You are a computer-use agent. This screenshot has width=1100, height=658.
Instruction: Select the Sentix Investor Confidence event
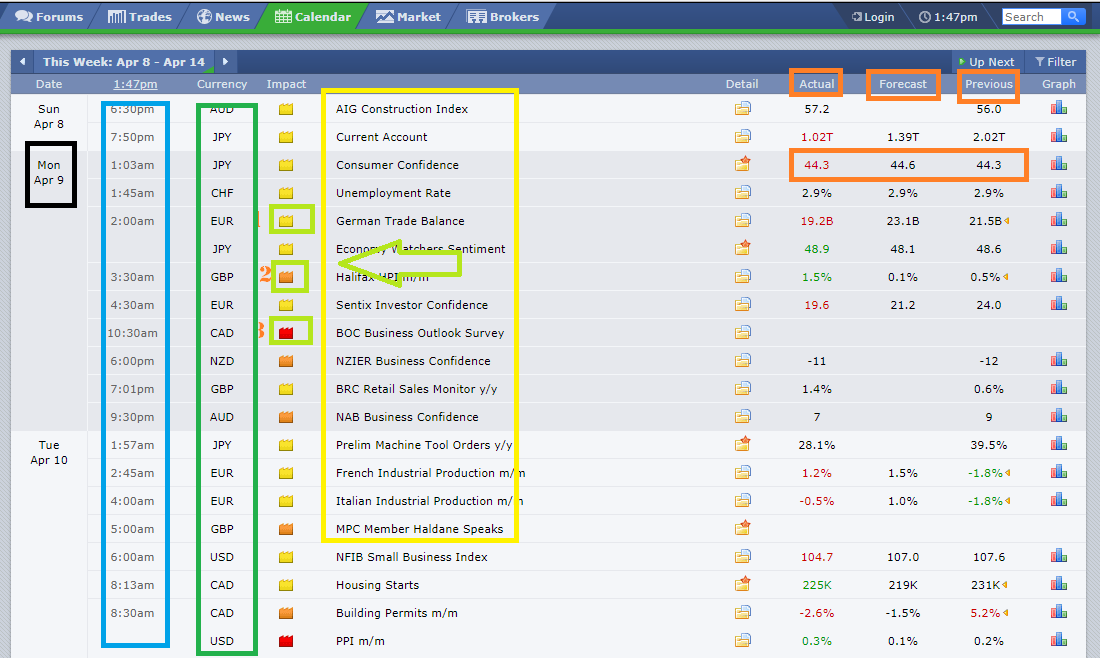[x=411, y=305]
